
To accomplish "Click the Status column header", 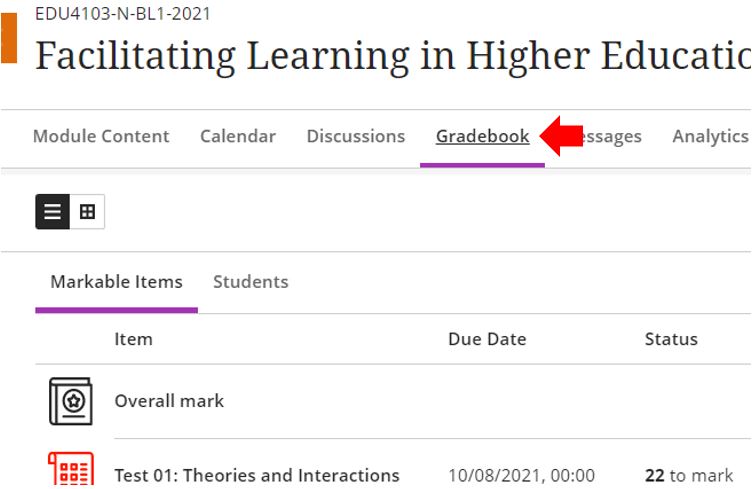I will pos(671,340).
